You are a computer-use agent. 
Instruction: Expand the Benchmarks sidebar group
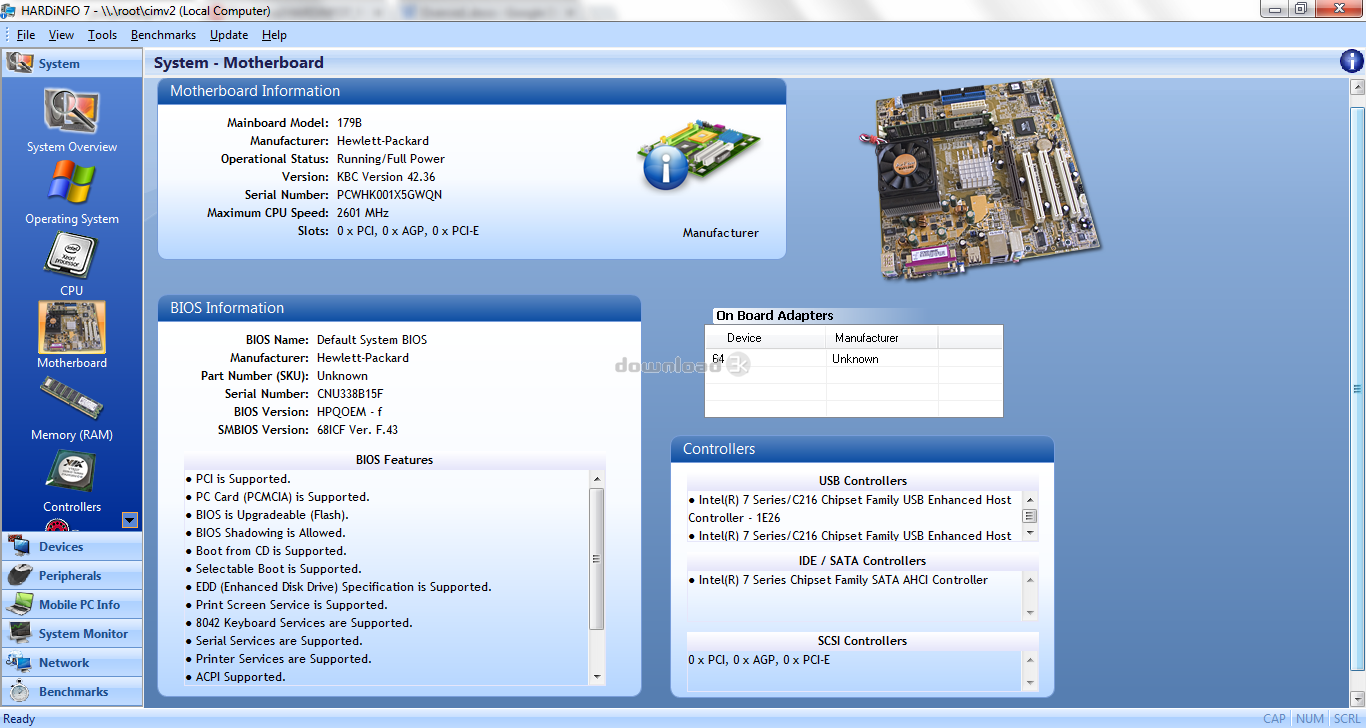point(72,692)
